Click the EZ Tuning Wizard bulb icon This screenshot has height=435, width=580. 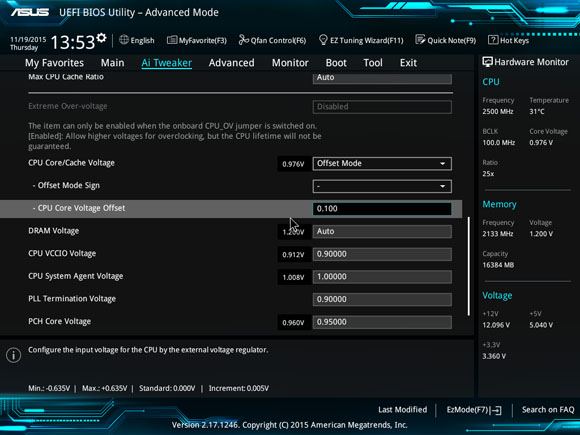coord(323,40)
